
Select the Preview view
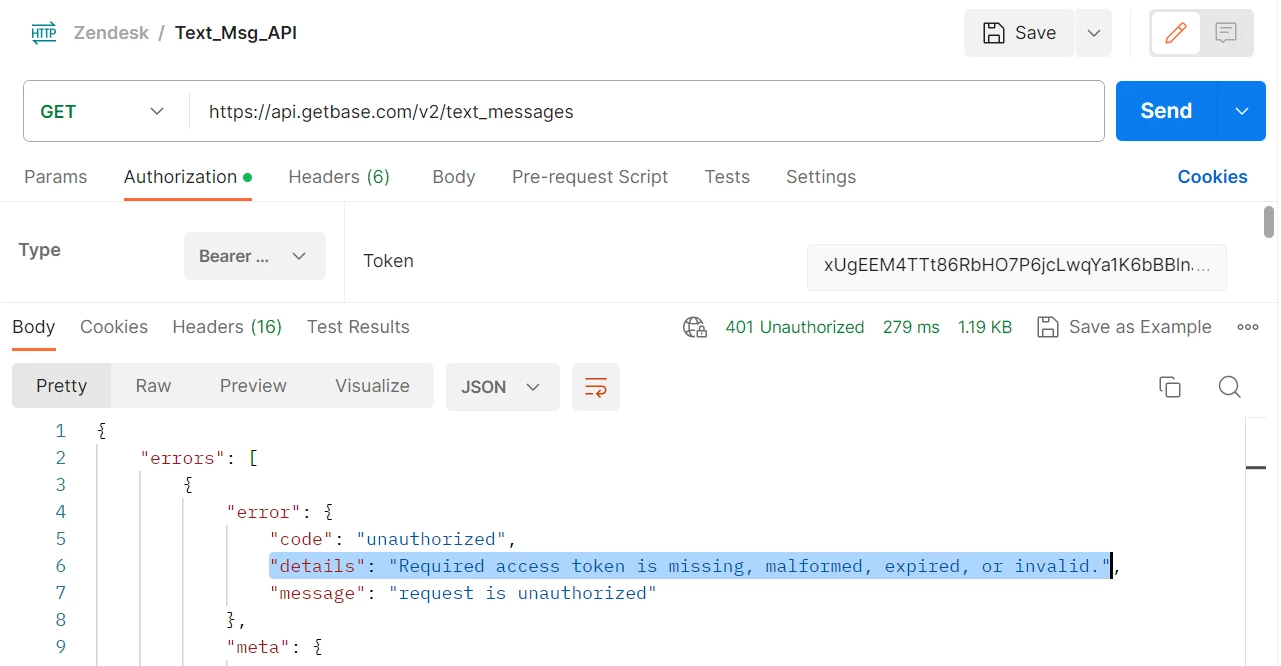pyautogui.click(x=253, y=386)
